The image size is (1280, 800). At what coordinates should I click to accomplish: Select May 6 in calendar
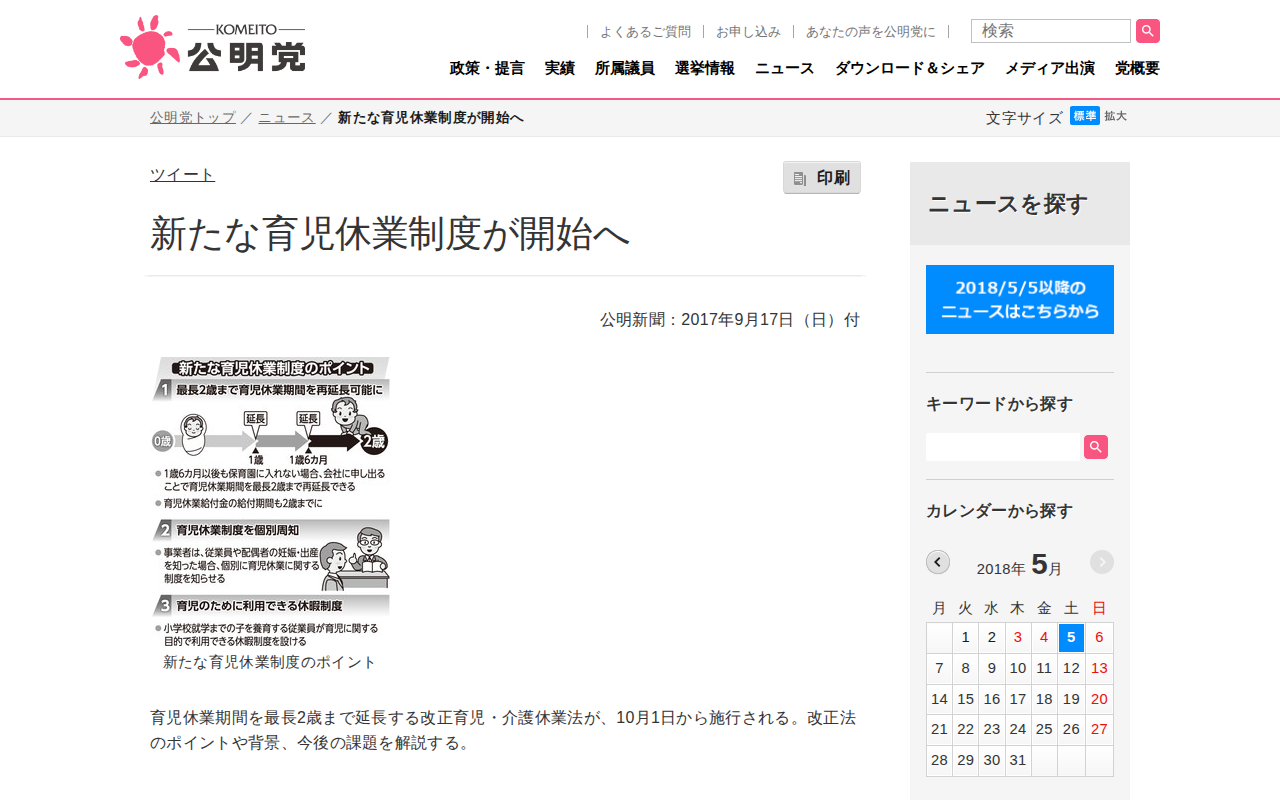coord(1099,637)
